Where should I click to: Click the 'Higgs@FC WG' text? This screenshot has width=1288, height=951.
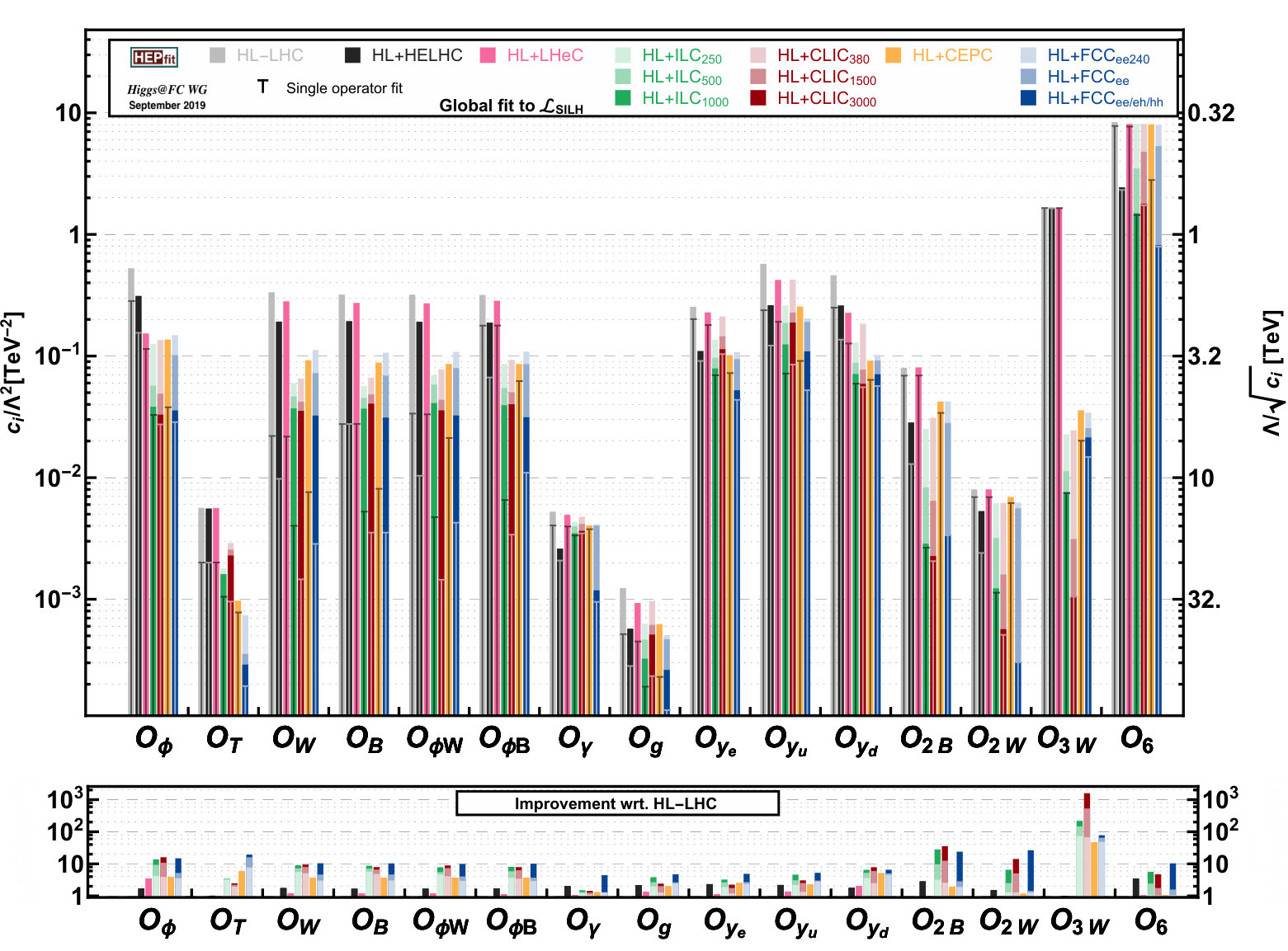167,90
